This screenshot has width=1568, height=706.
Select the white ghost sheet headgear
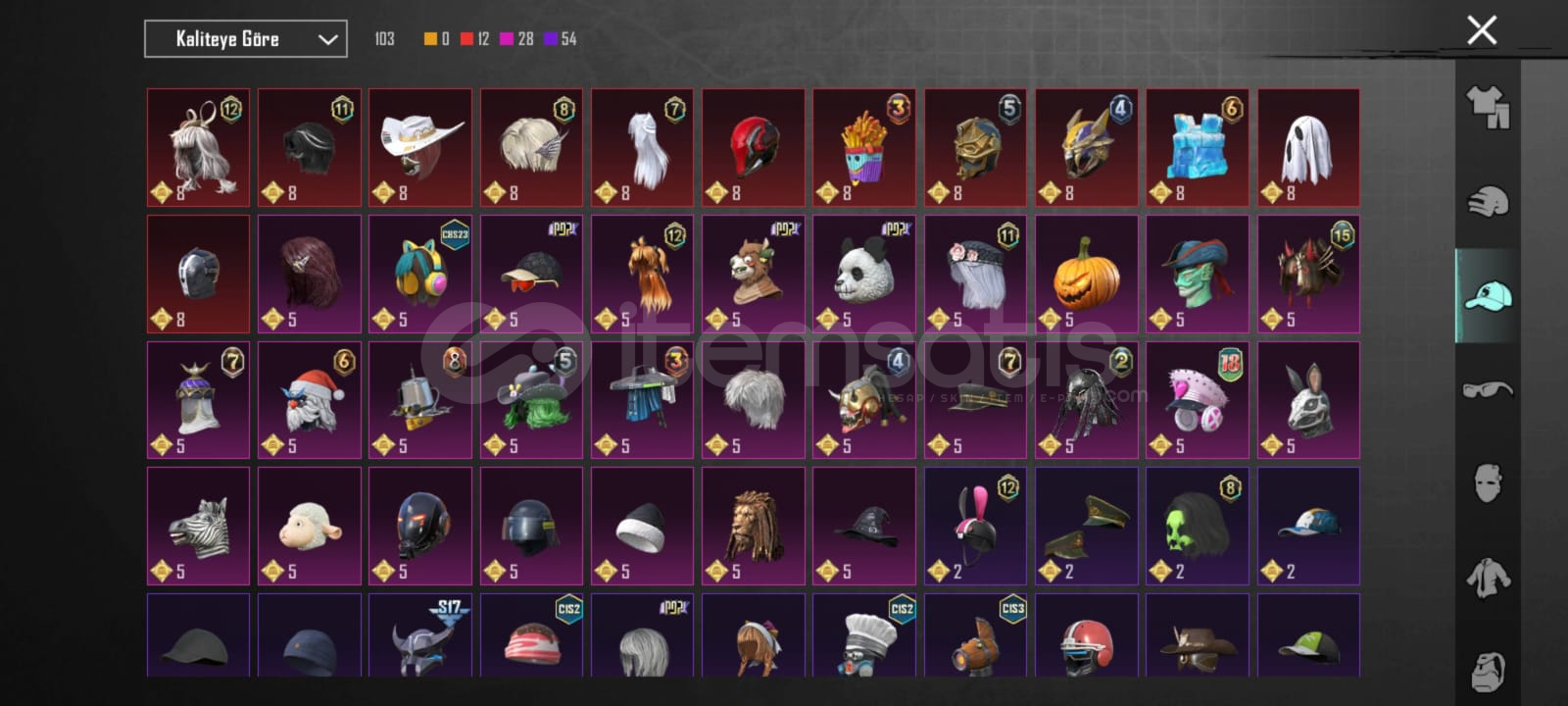coord(1308,147)
